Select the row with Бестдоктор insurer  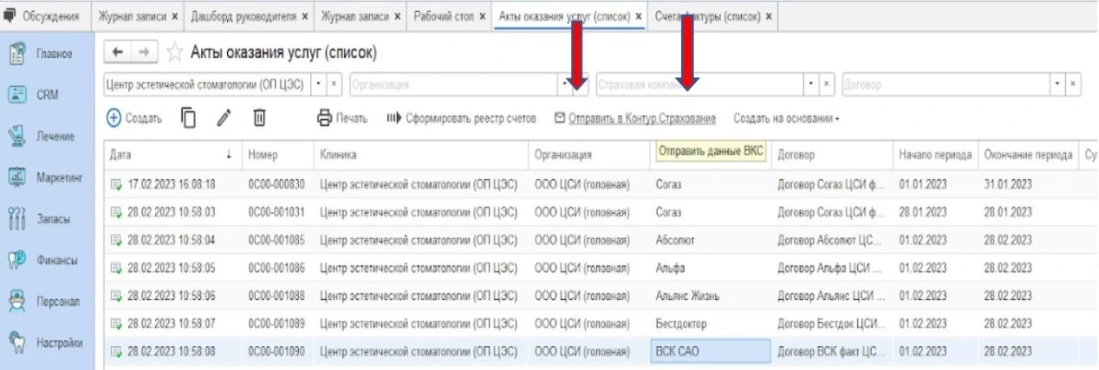(x=596, y=324)
